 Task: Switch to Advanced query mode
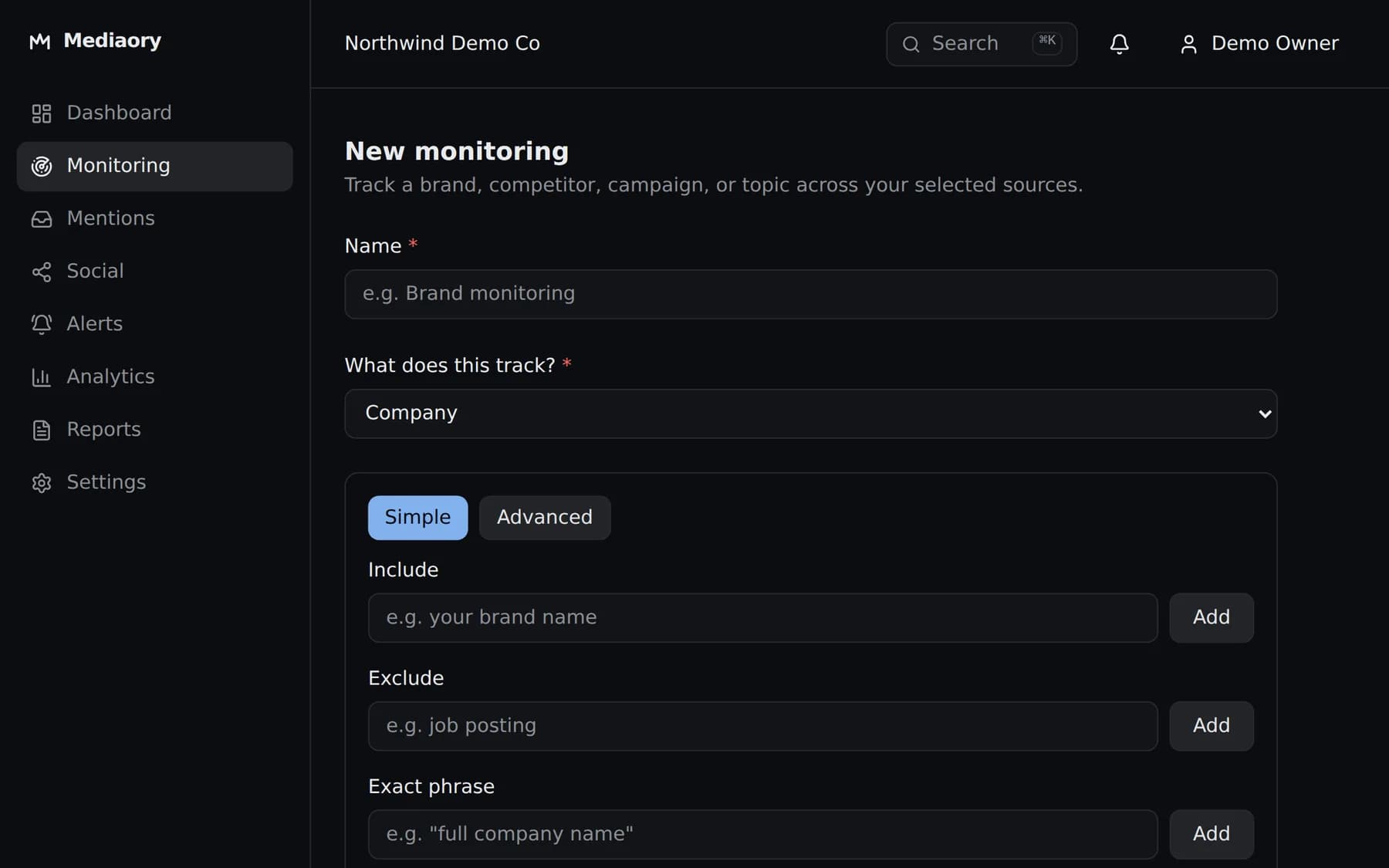(x=544, y=518)
